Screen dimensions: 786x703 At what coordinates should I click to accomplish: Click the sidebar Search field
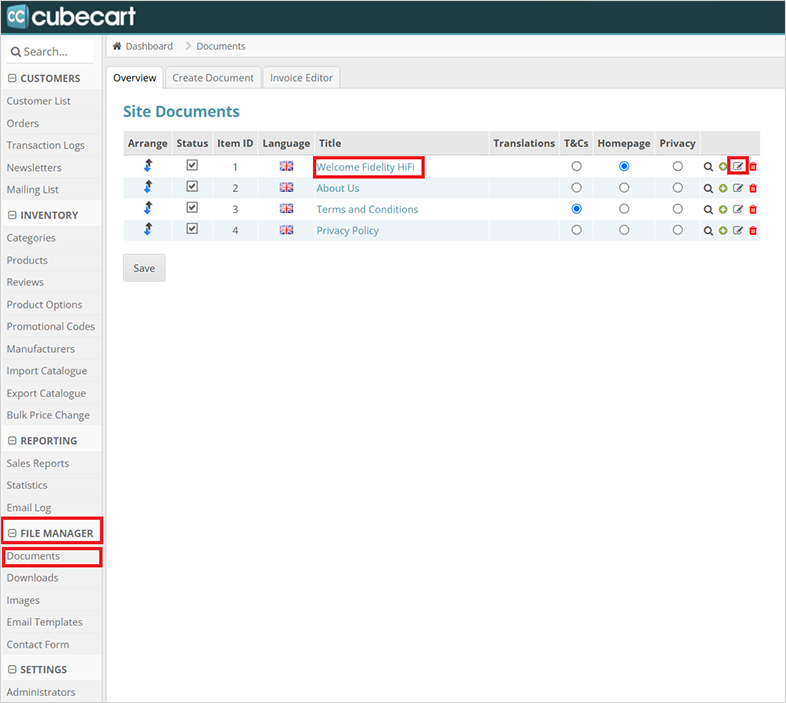click(x=50, y=52)
